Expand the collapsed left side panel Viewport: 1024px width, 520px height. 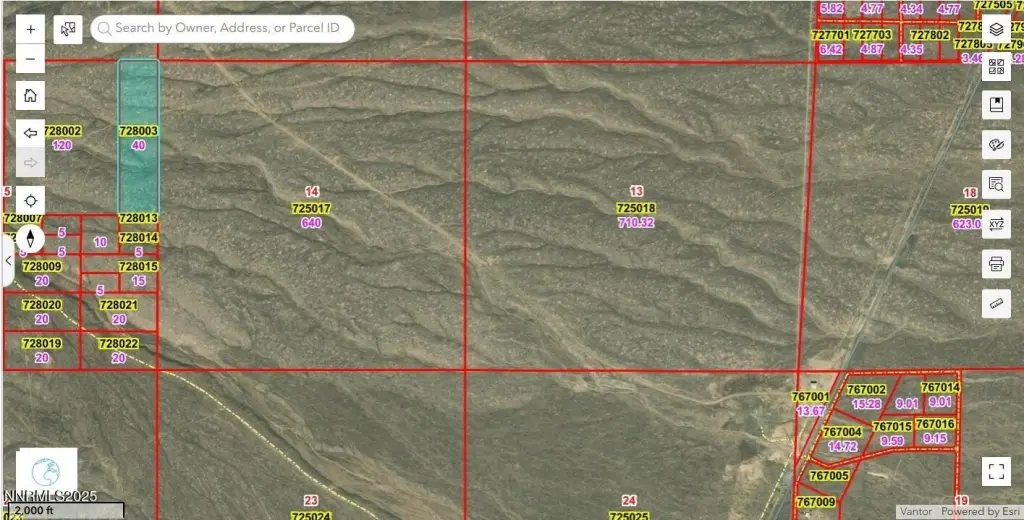8,261
